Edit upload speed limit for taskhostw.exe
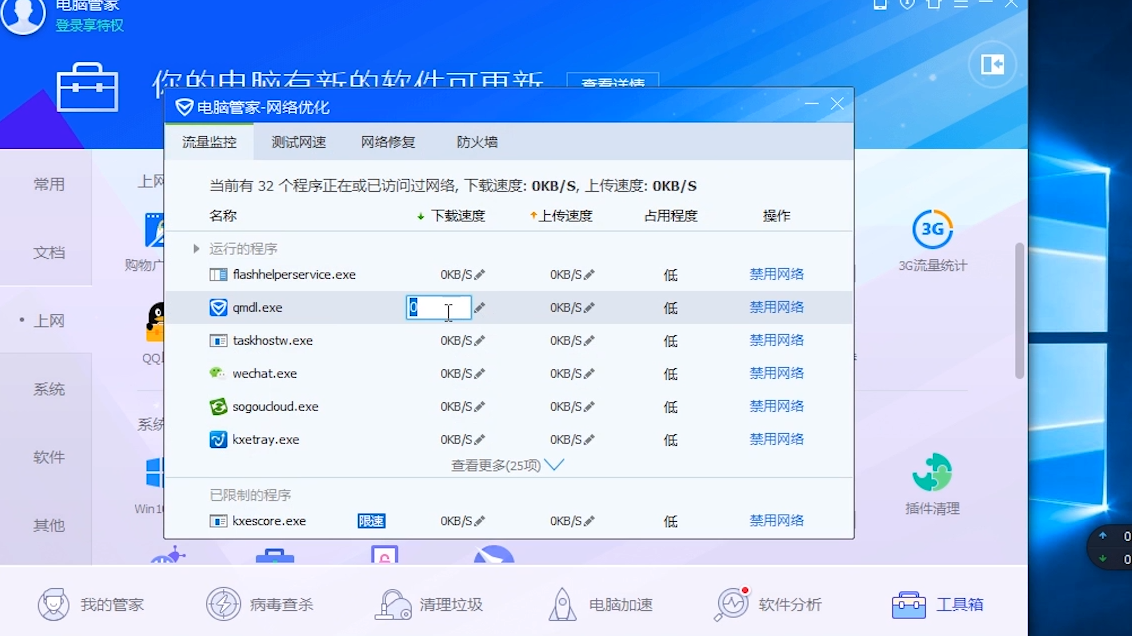This screenshot has height=636, width=1132. [590, 341]
